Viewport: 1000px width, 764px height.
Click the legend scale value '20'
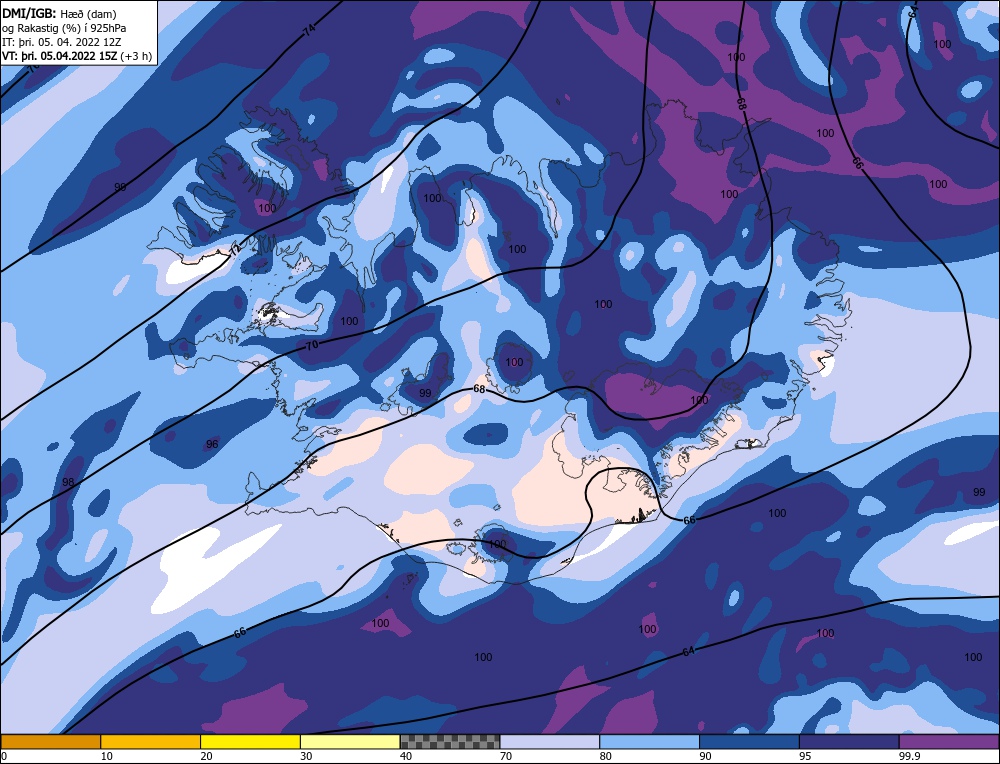(207, 756)
